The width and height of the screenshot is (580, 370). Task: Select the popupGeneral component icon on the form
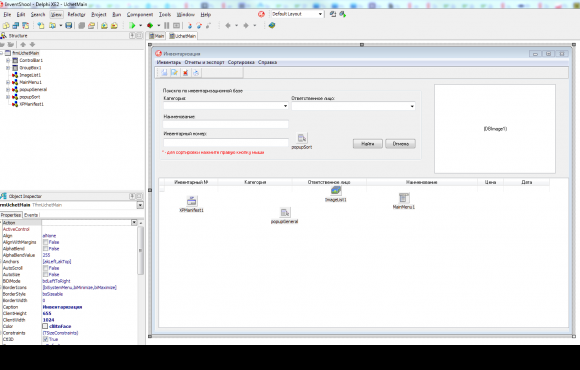pos(284,212)
